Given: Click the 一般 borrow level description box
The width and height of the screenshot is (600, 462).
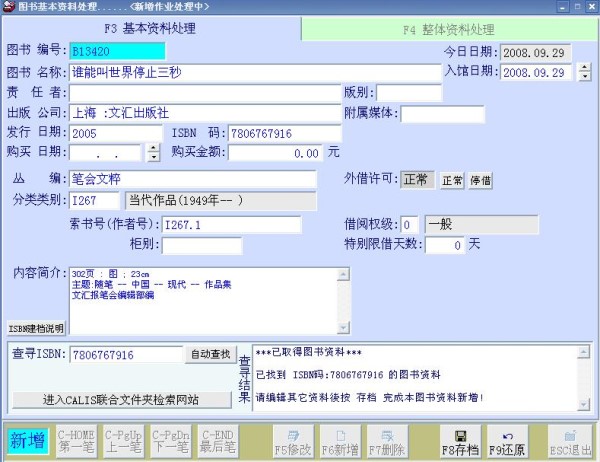Looking at the screenshot, I should (x=482, y=224).
